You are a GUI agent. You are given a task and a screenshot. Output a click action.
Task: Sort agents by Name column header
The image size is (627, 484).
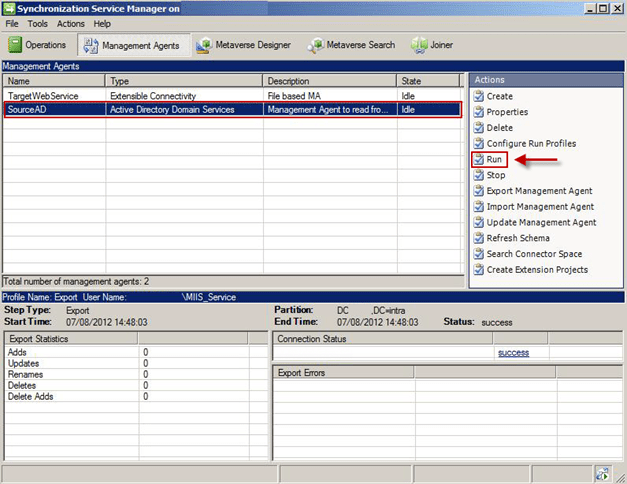click(x=53, y=80)
